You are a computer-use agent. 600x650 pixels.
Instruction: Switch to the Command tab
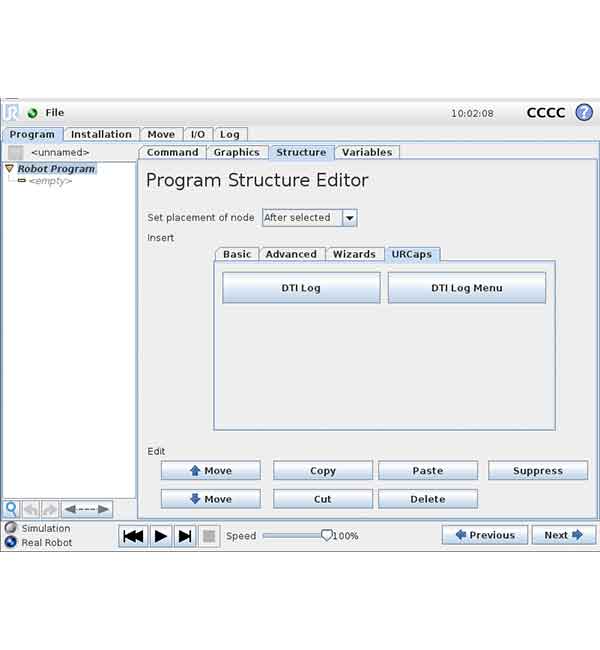172,152
